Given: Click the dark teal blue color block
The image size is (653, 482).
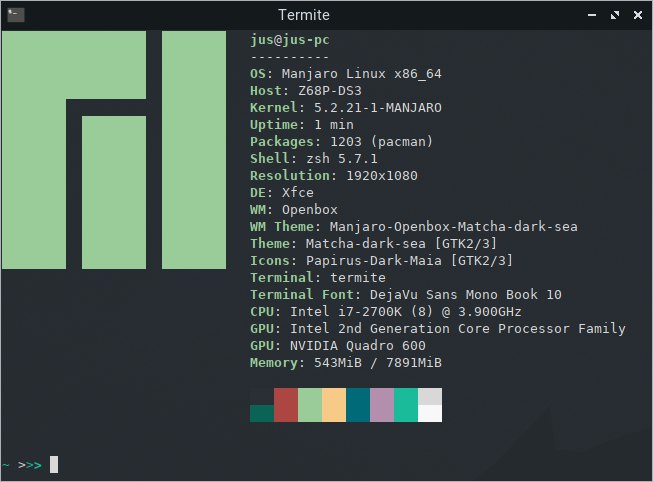Looking at the screenshot, I should click(x=358, y=405).
